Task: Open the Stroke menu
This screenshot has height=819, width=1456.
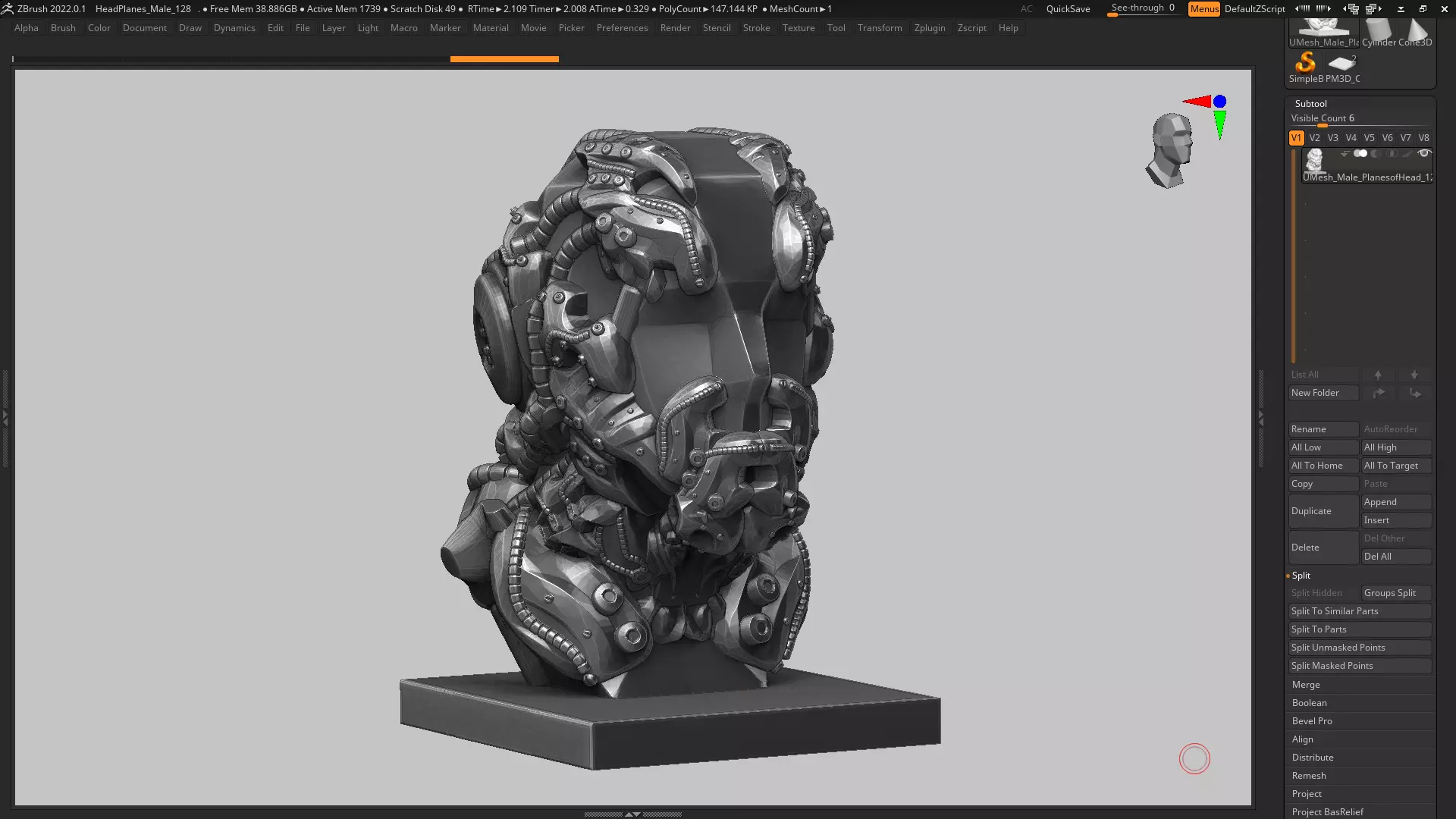Action: (x=756, y=28)
